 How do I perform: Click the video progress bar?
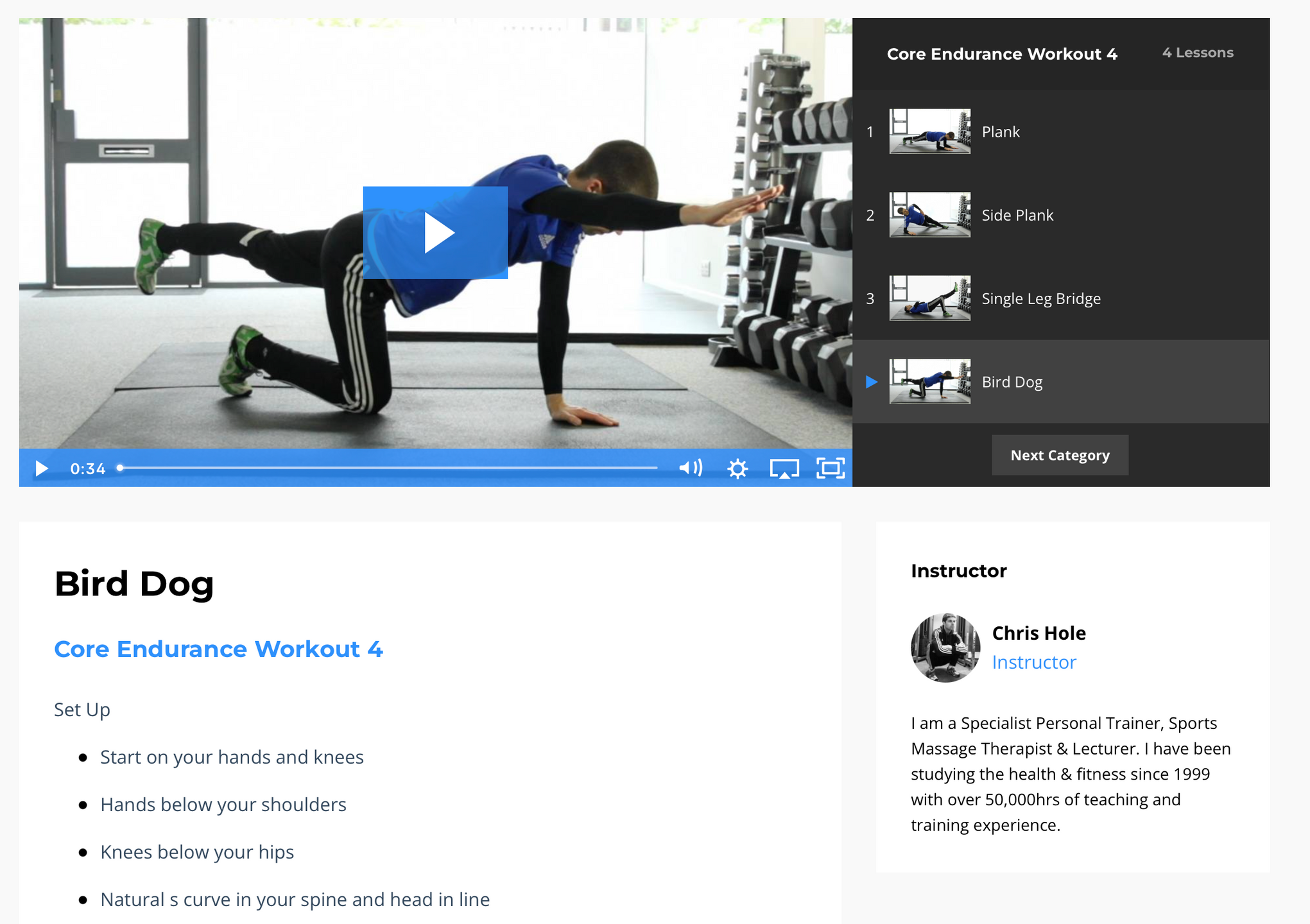click(x=388, y=468)
